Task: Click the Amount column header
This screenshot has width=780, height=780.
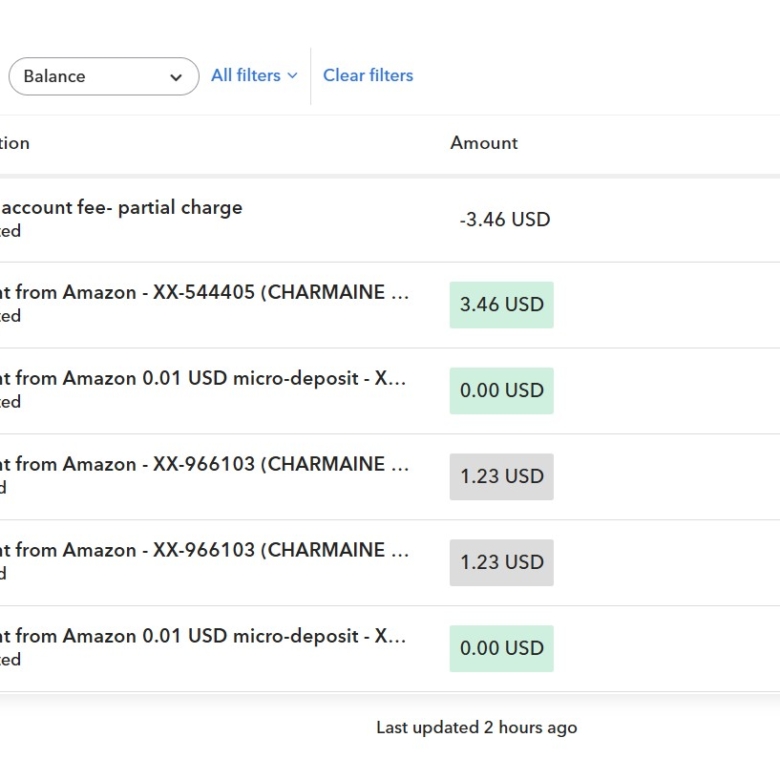Action: pyautogui.click(x=484, y=143)
